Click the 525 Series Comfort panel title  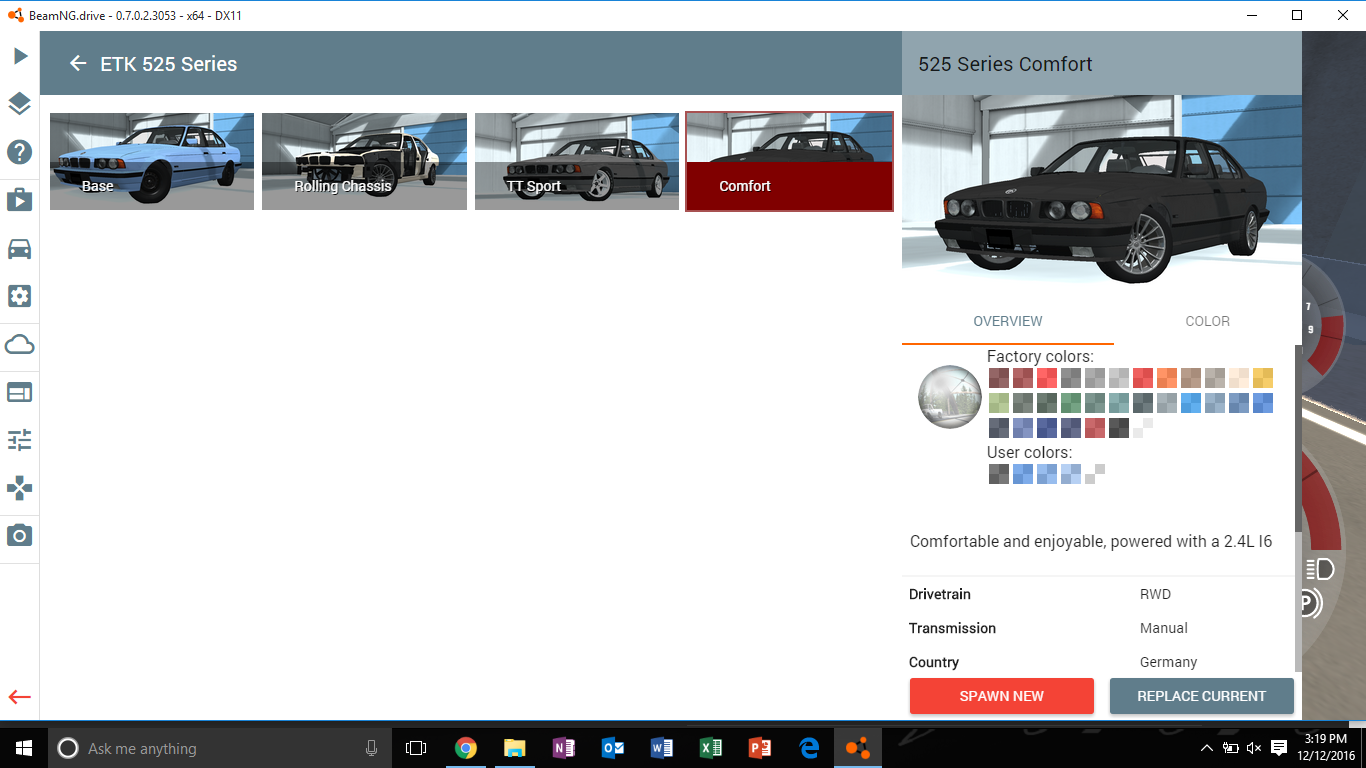1005,64
